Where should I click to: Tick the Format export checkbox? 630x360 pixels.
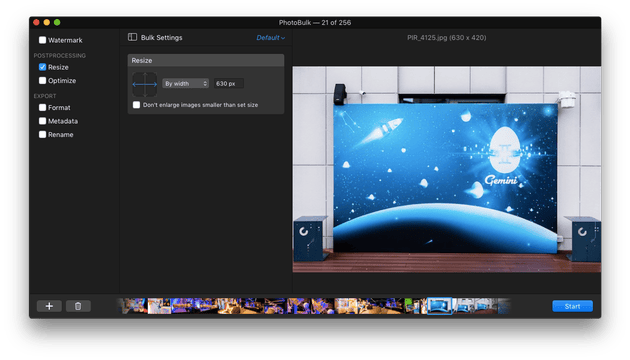pos(42,108)
